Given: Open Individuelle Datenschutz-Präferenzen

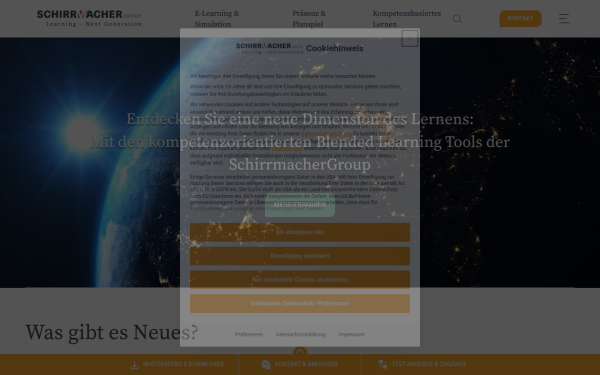Looking at the screenshot, I should pyautogui.click(x=300, y=303).
